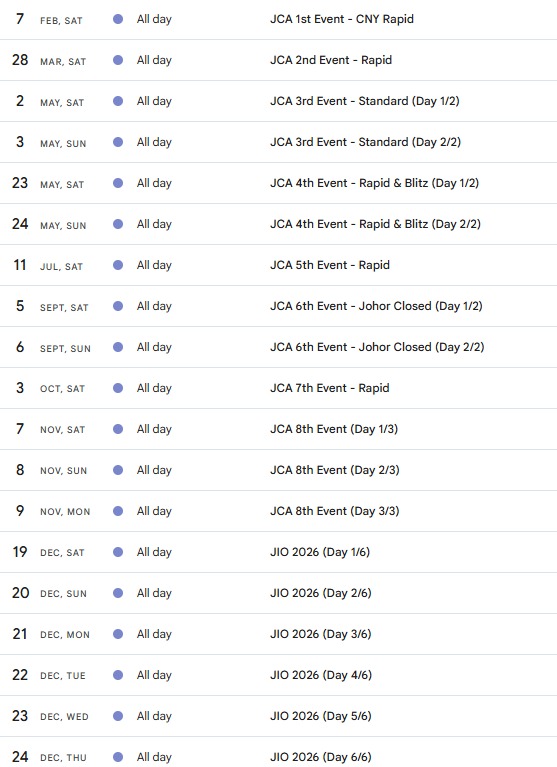The height and width of the screenshot is (767, 557).
Task: Open JCA 4th Event Rapid & Blitz Day 1/2
Action: [x=375, y=183]
